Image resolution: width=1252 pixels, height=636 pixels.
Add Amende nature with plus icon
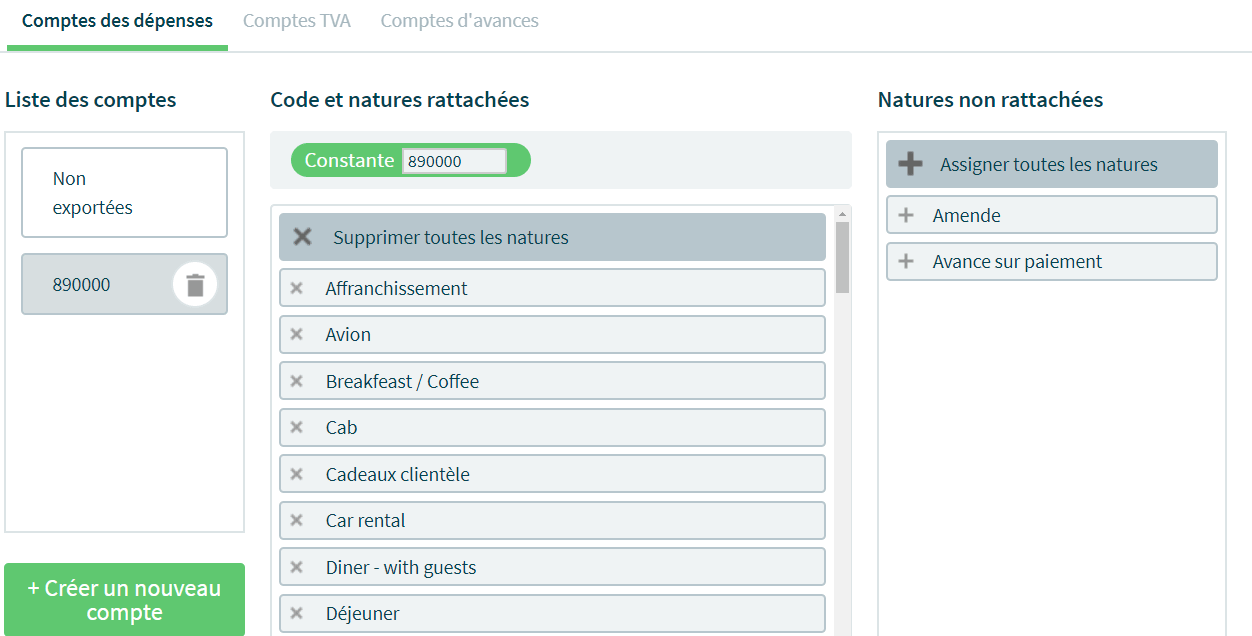pos(906,215)
